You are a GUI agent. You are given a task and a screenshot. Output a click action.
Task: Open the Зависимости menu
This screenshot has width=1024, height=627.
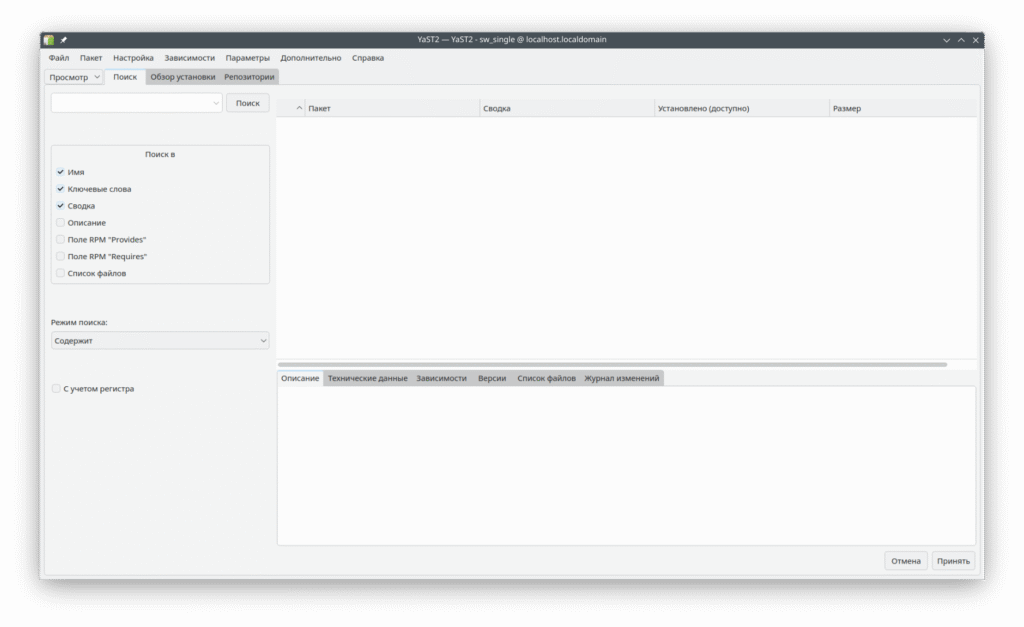click(189, 58)
